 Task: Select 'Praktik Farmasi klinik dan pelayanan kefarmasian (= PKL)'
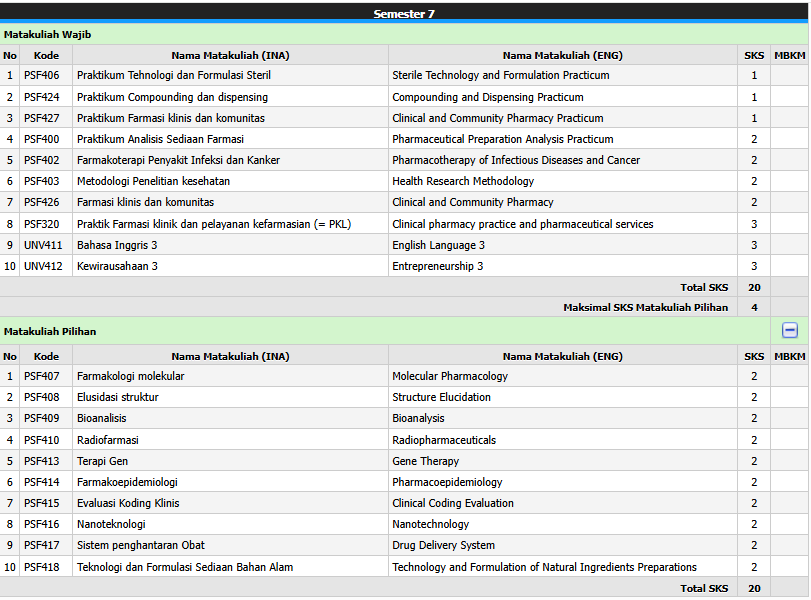click(214, 224)
